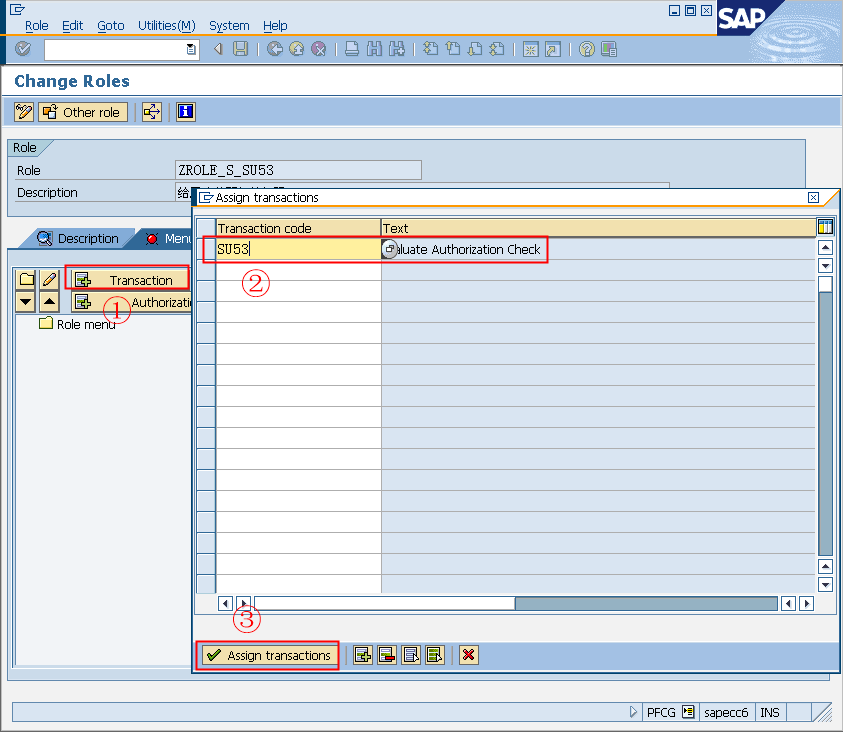Click the yellow Exit icon

[x=297, y=49]
